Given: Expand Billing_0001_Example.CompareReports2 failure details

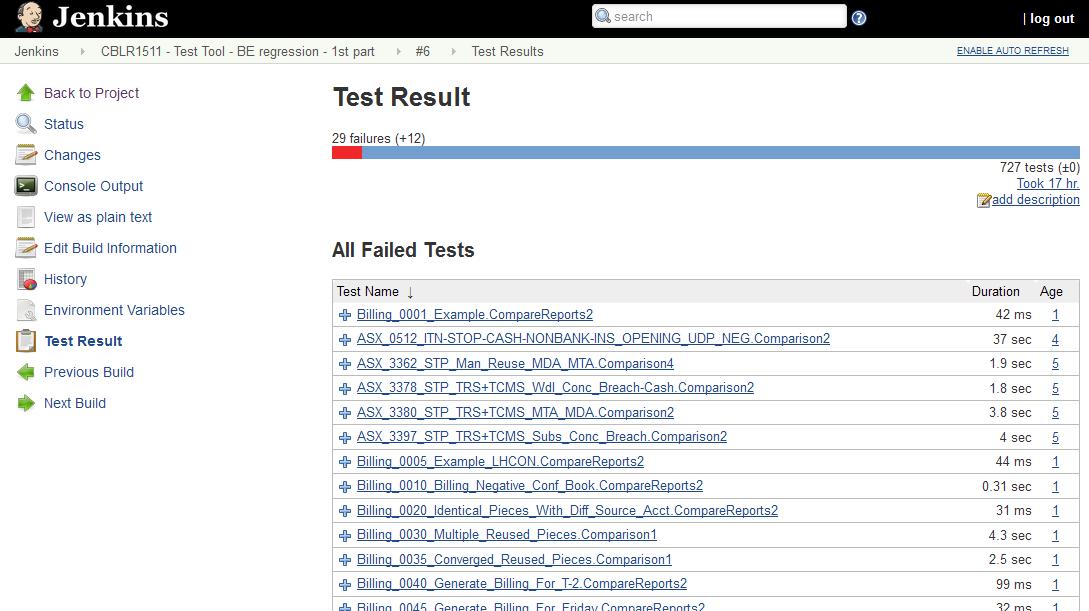Looking at the screenshot, I should pos(345,315).
